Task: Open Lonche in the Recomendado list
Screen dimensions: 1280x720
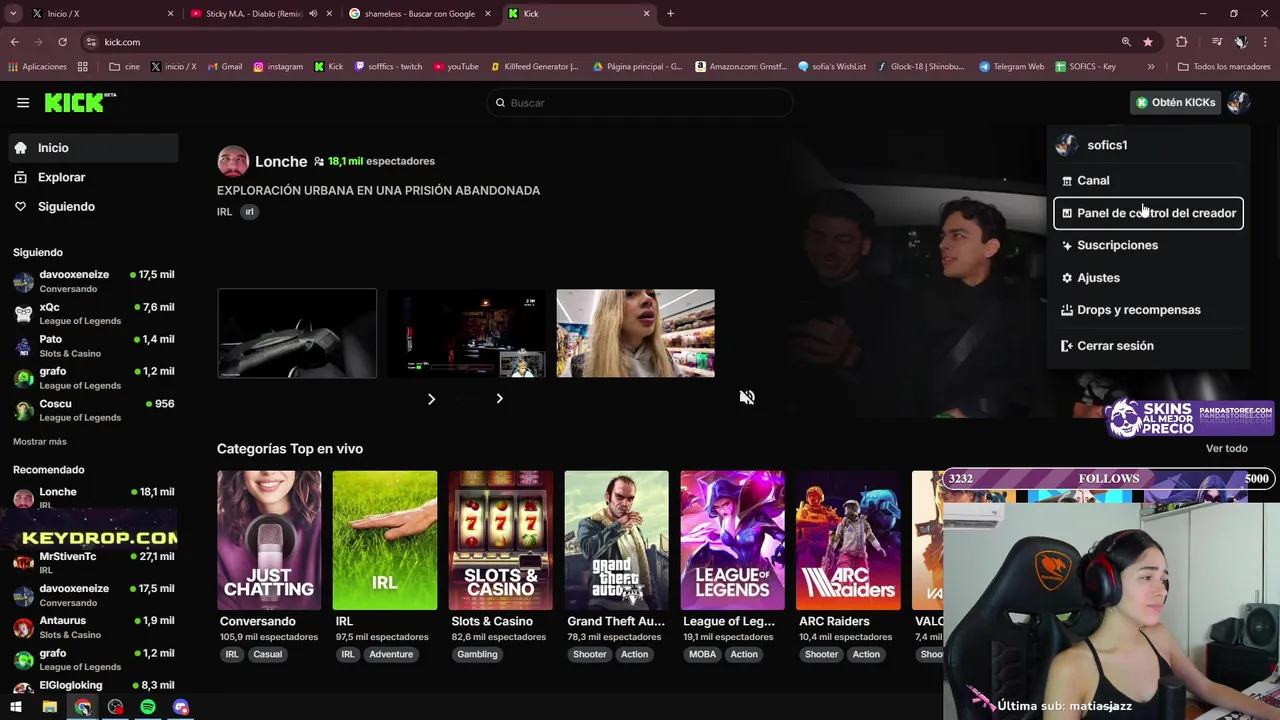Action: [93, 498]
